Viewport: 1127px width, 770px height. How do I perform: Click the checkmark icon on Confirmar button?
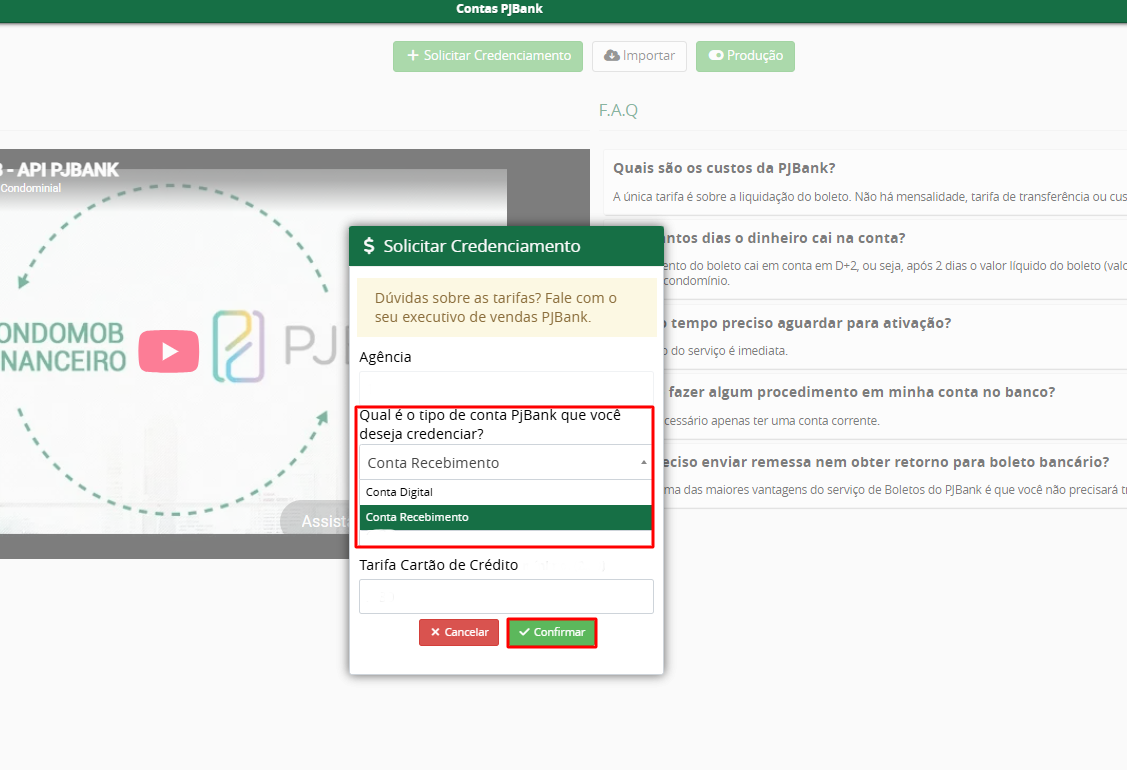524,632
